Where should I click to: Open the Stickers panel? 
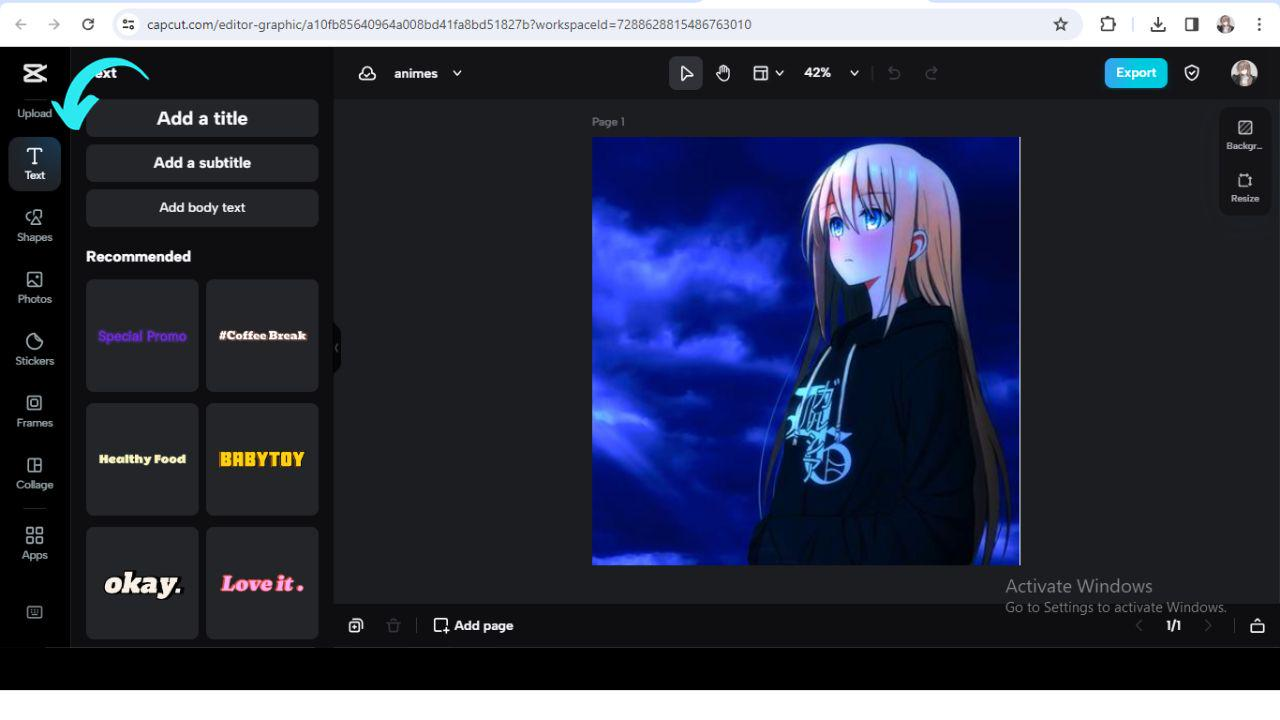point(35,349)
